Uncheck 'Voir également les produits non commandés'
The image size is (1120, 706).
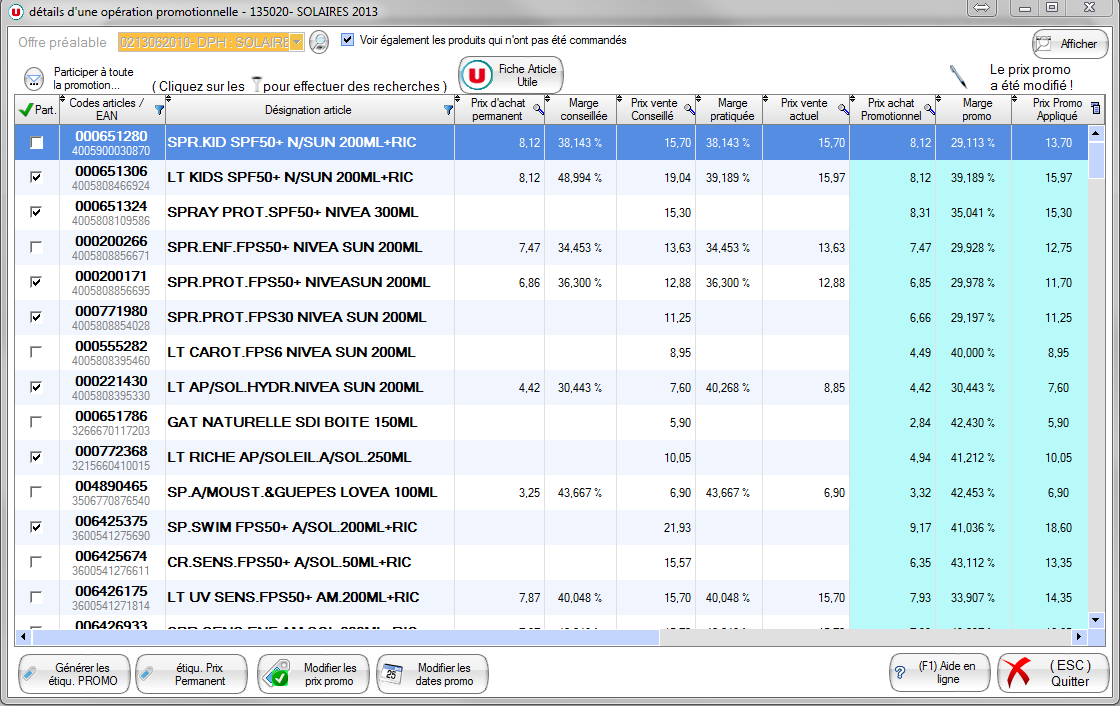coord(348,41)
